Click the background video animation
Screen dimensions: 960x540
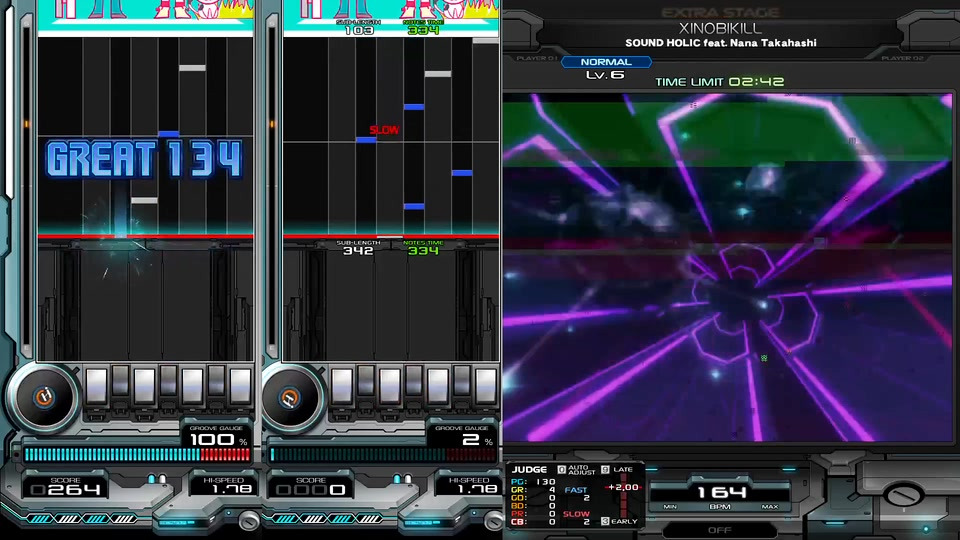tap(727, 267)
